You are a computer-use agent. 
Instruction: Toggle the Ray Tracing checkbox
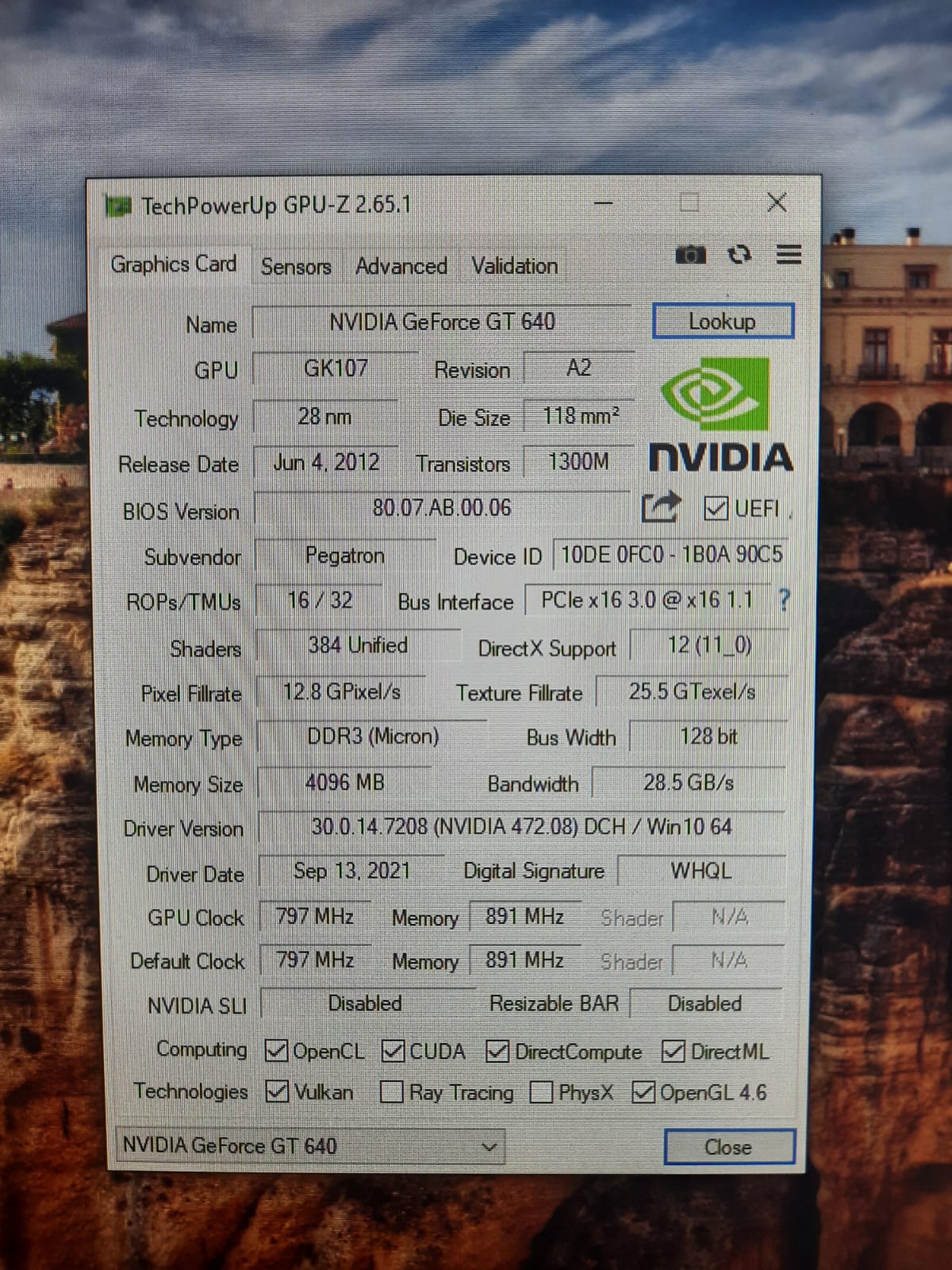(392, 1092)
